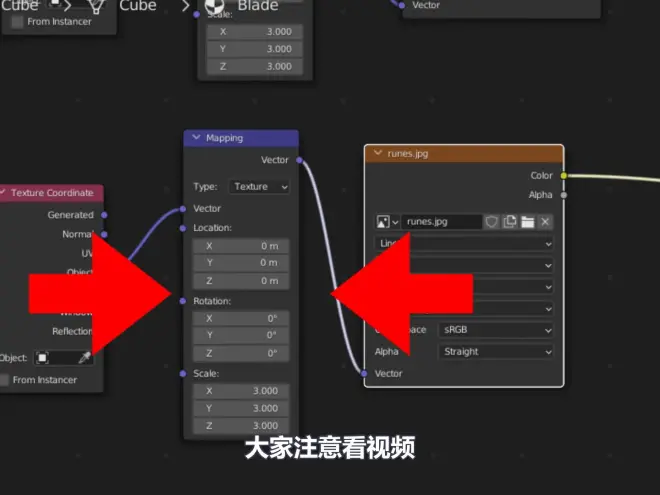Open the Alpha Straight dropdown
This screenshot has width=660, height=495.
[495, 351]
